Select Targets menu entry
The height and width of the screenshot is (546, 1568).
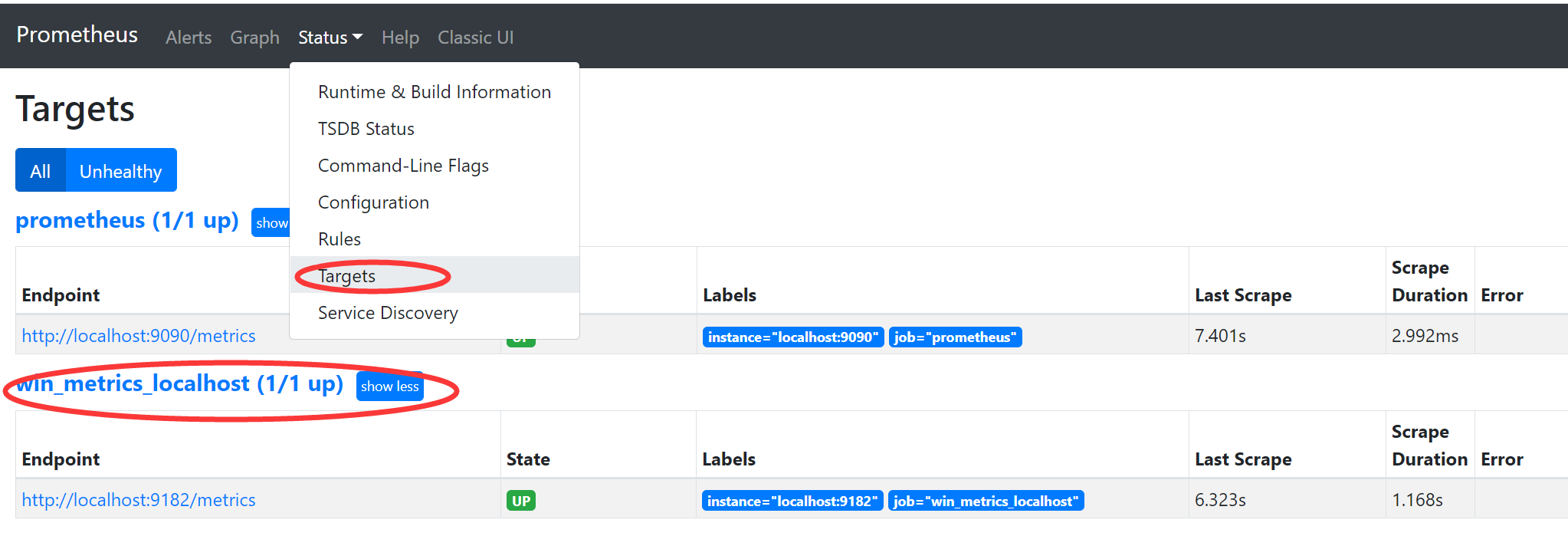435,275
